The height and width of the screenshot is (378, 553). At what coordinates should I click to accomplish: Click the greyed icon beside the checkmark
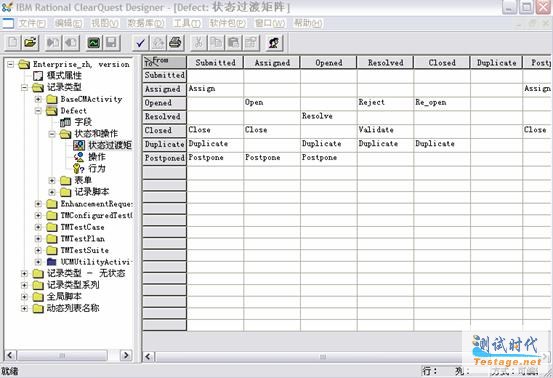(x=158, y=43)
